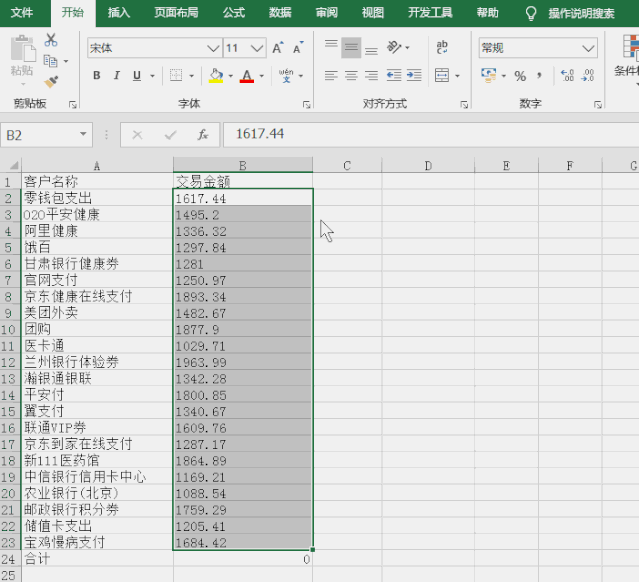
Task: Click the Cut scissors icon
Action: click(51, 40)
